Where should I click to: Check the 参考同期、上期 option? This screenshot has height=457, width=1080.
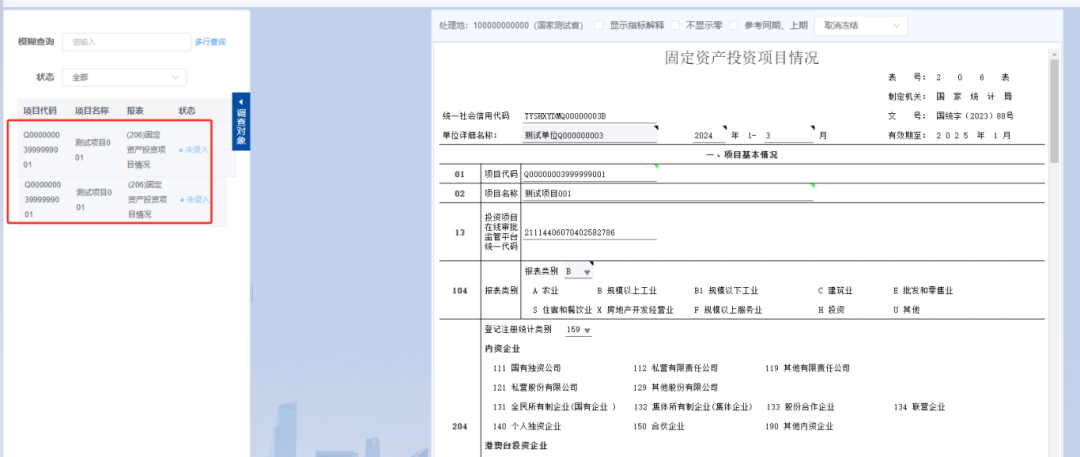733,25
